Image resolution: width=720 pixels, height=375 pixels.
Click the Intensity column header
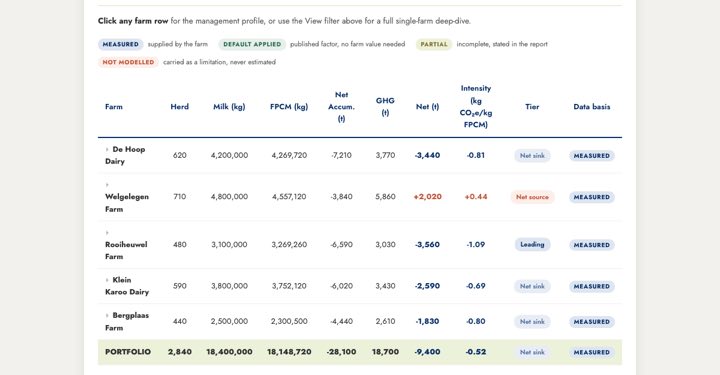point(476,106)
